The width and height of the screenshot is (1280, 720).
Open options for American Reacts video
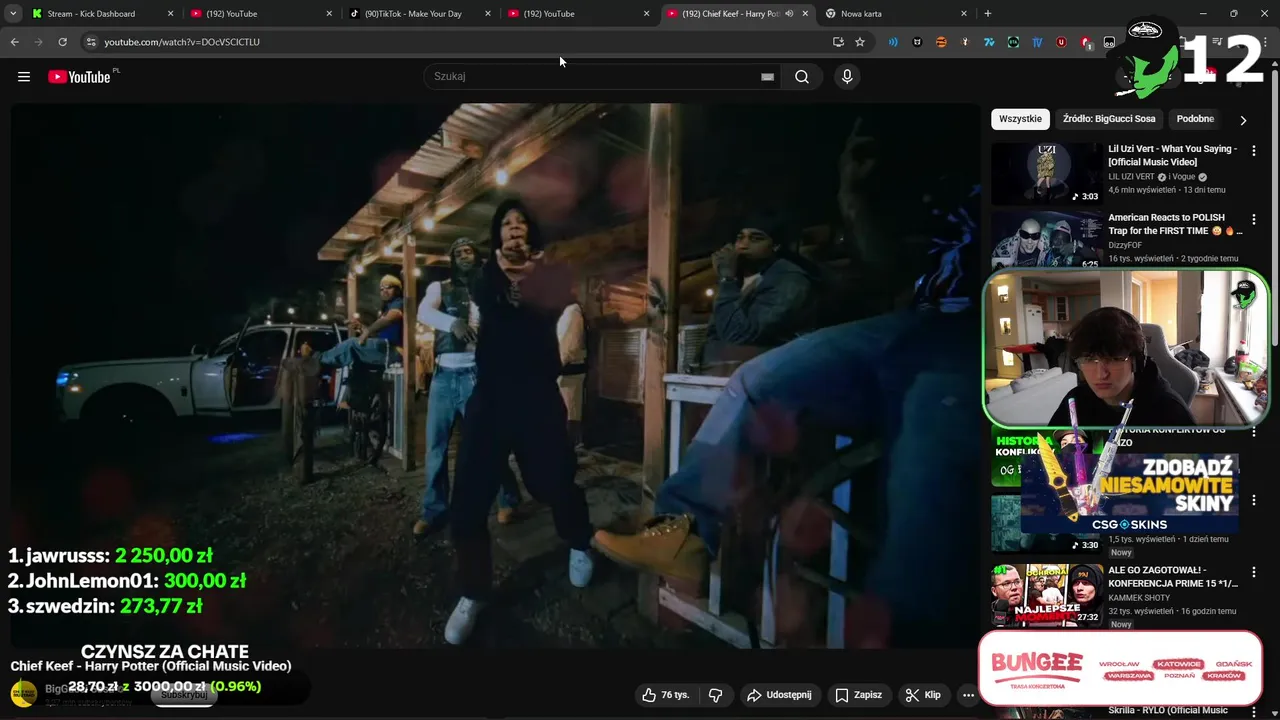(x=1254, y=219)
